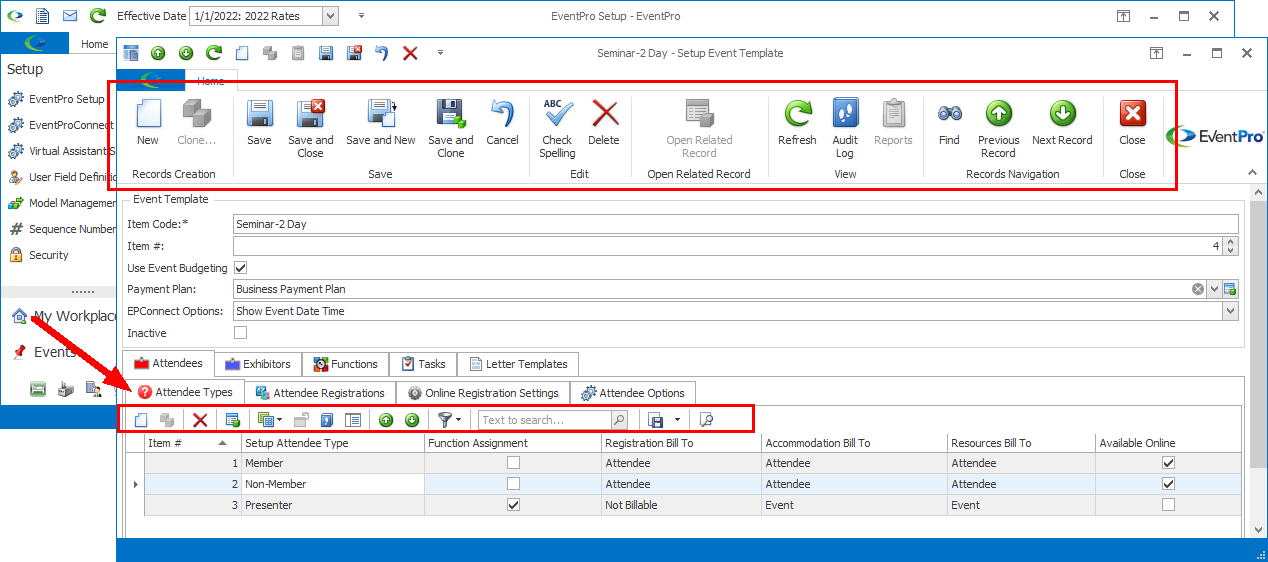The width and height of the screenshot is (1268, 562).
Task: Click the new attendee type icon in grid toolbar
Action: tap(141, 420)
